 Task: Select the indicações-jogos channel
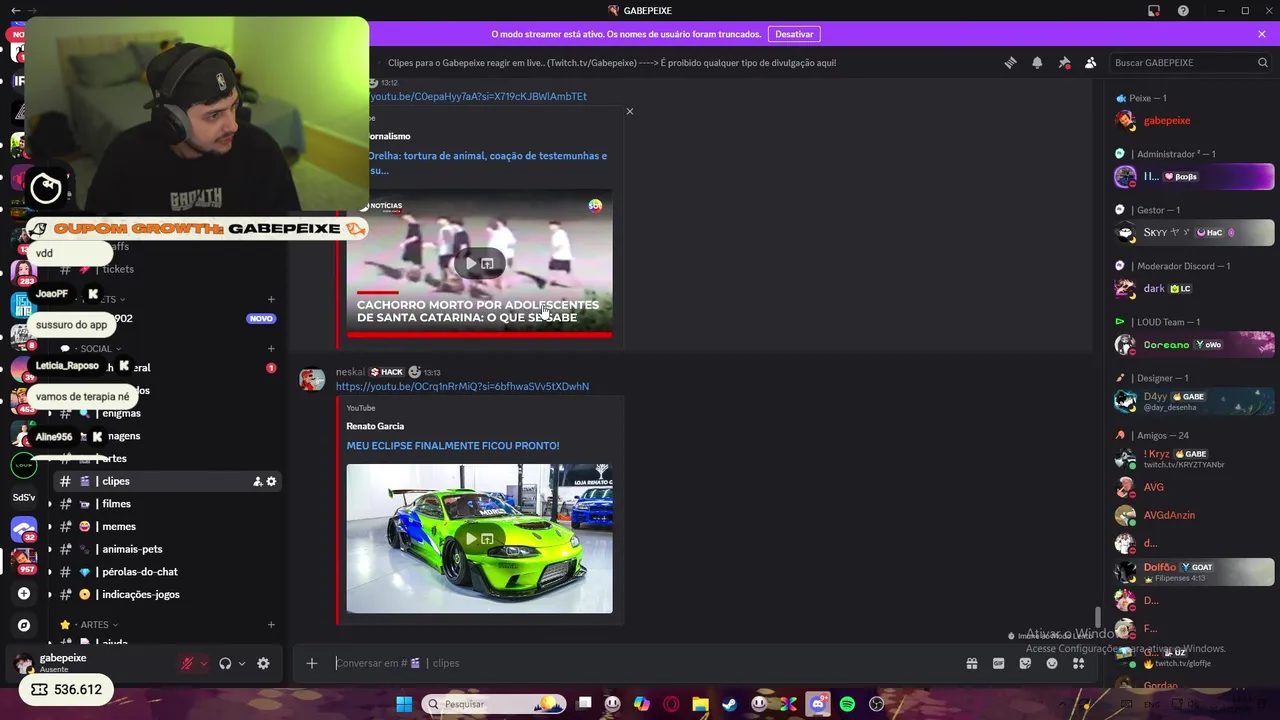click(166, 594)
